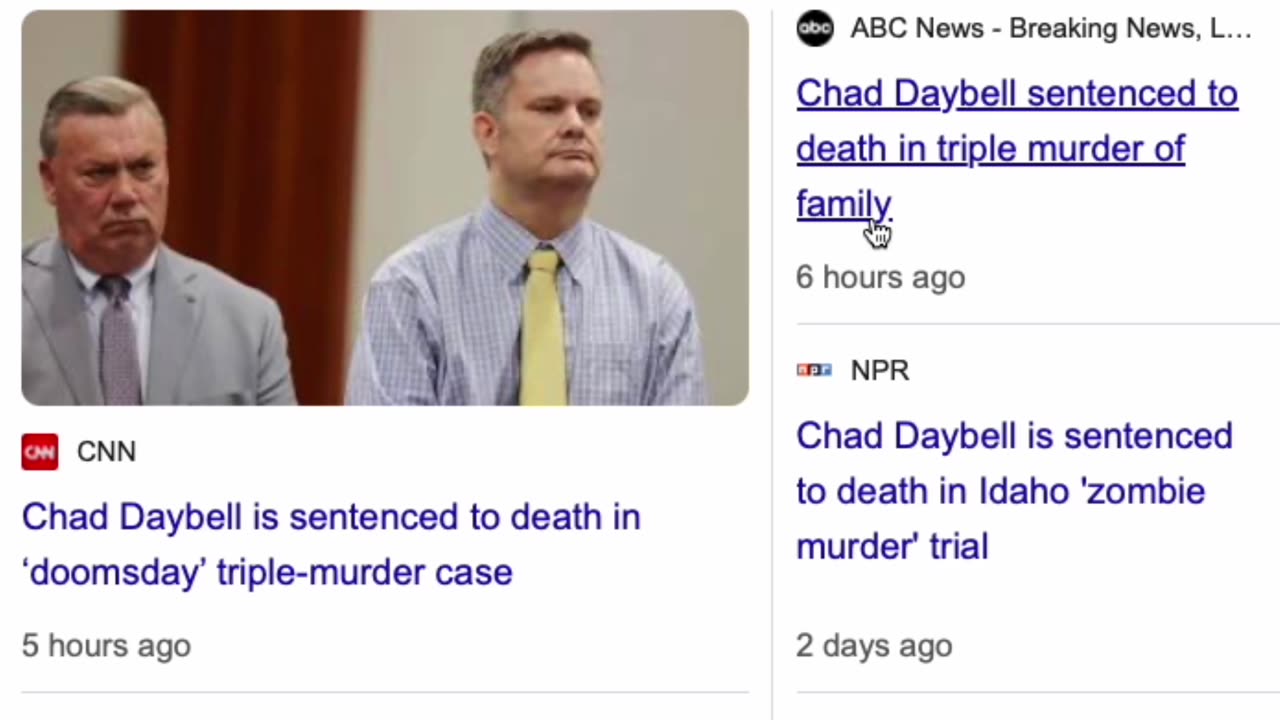
Task: Open CNN's 'doomsday' triple-murder case headline
Action: pyautogui.click(x=330, y=544)
